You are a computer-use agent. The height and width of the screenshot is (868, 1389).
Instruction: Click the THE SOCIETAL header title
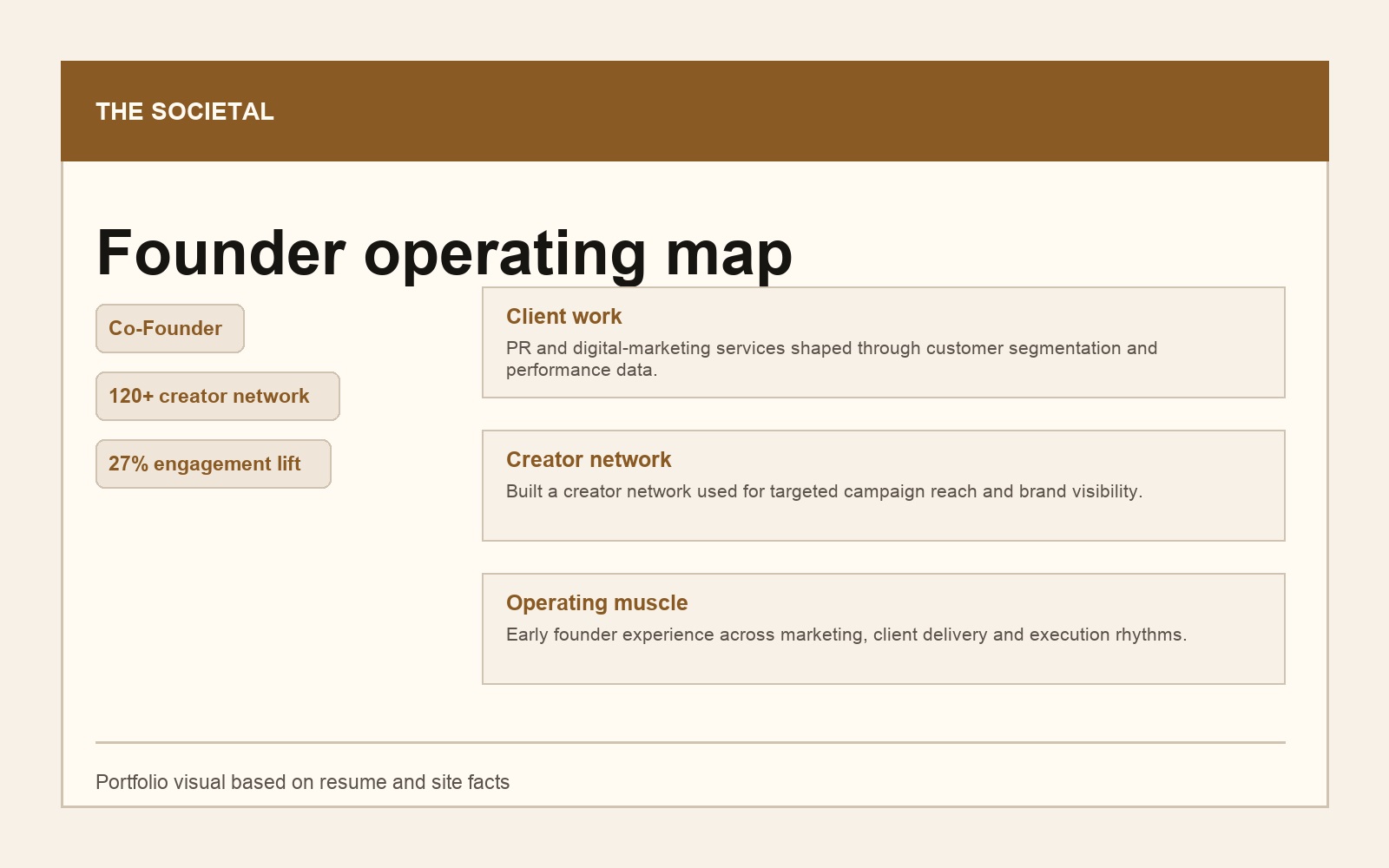click(x=185, y=111)
